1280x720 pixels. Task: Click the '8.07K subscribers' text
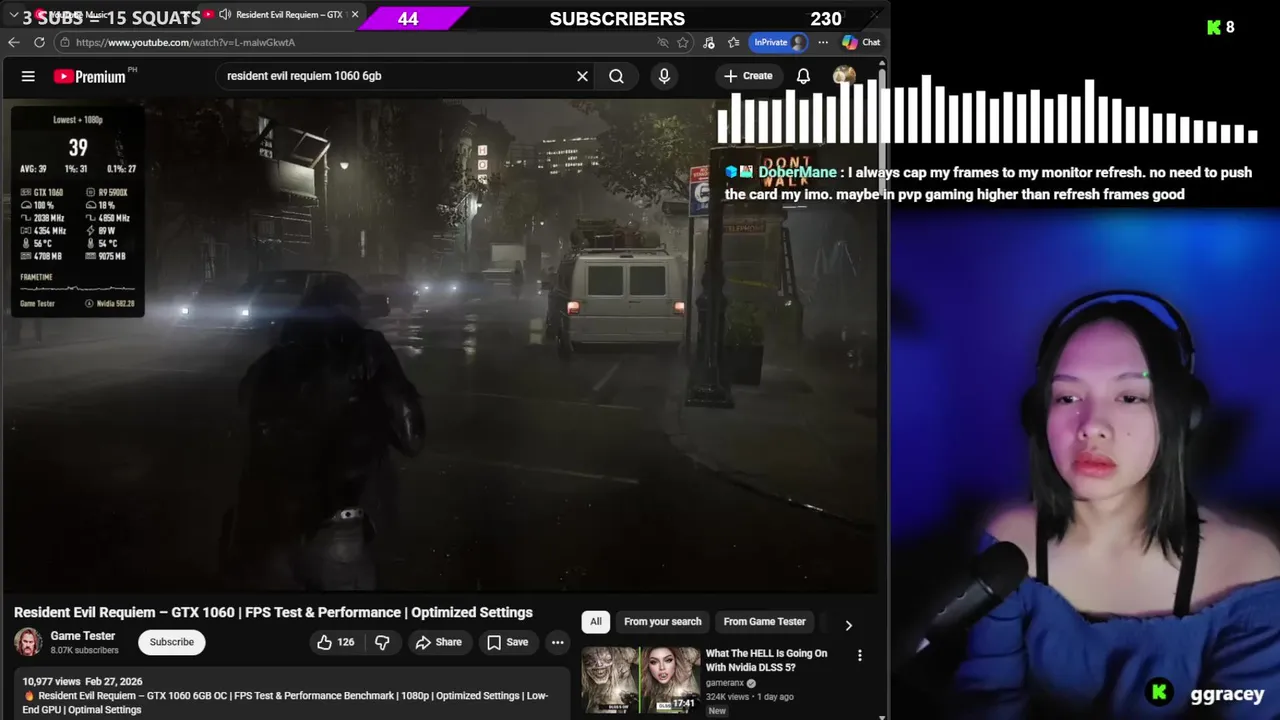tap(85, 650)
